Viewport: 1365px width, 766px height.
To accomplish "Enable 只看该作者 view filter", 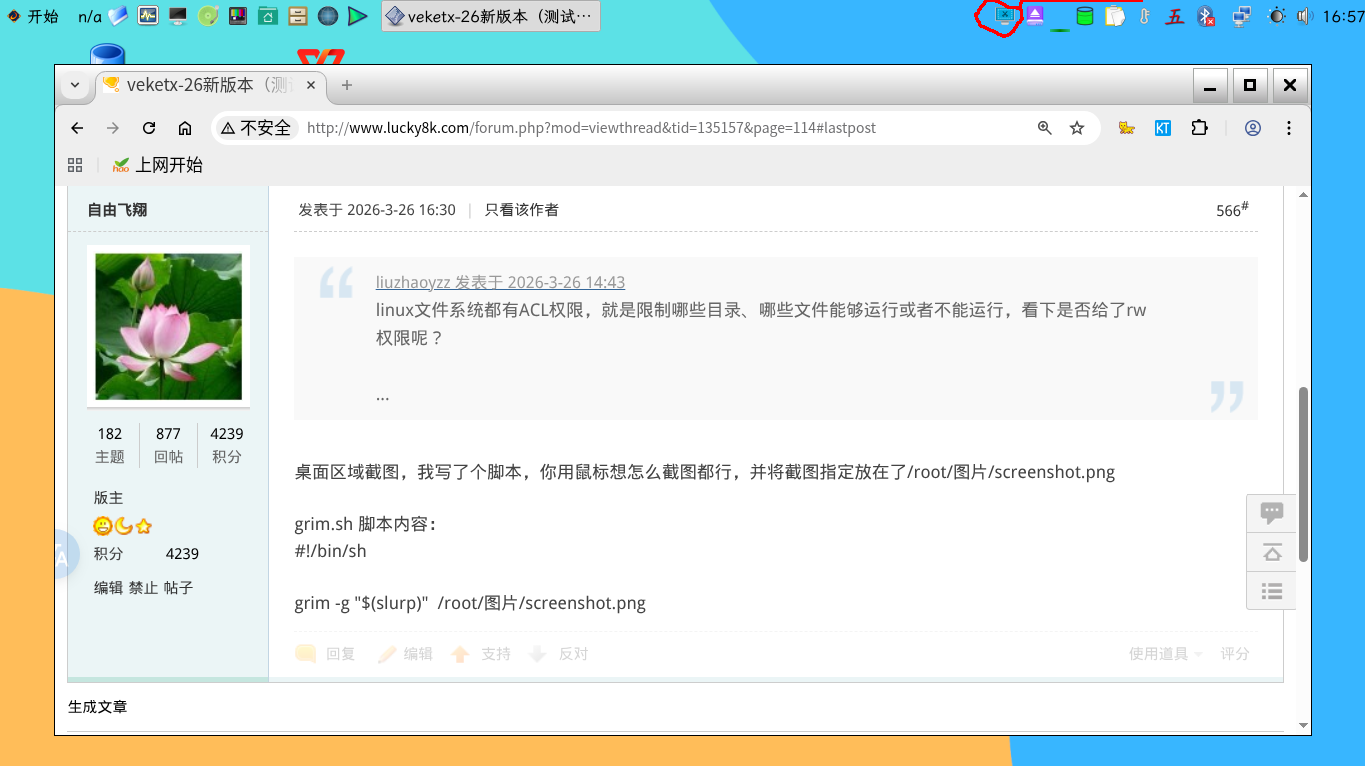I will tap(521, 210).
